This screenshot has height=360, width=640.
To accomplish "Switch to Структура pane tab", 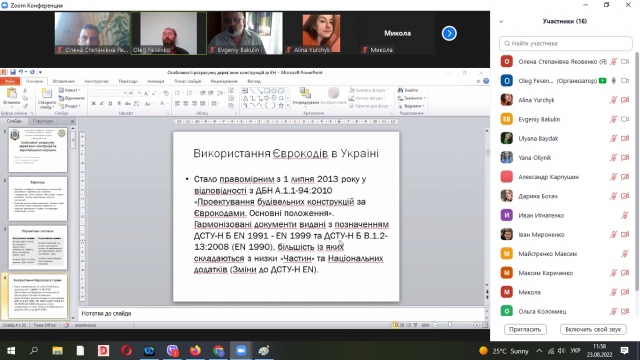I will [x=43, y=121].
